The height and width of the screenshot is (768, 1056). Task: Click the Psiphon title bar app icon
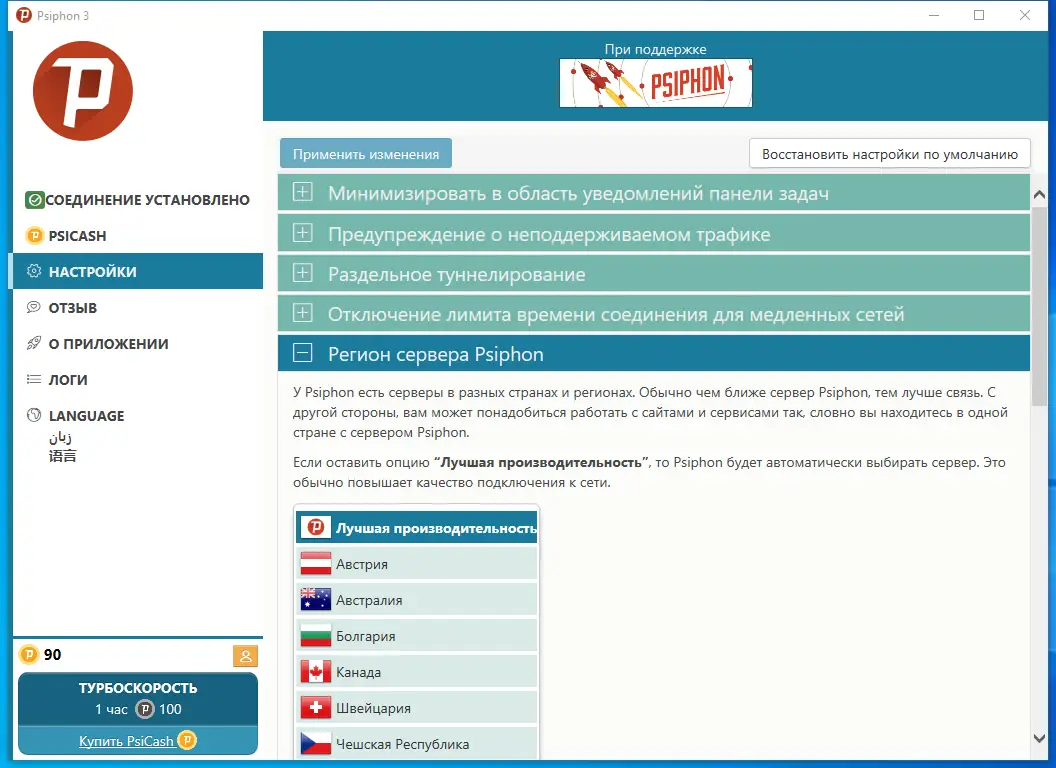tap(24, 15)
